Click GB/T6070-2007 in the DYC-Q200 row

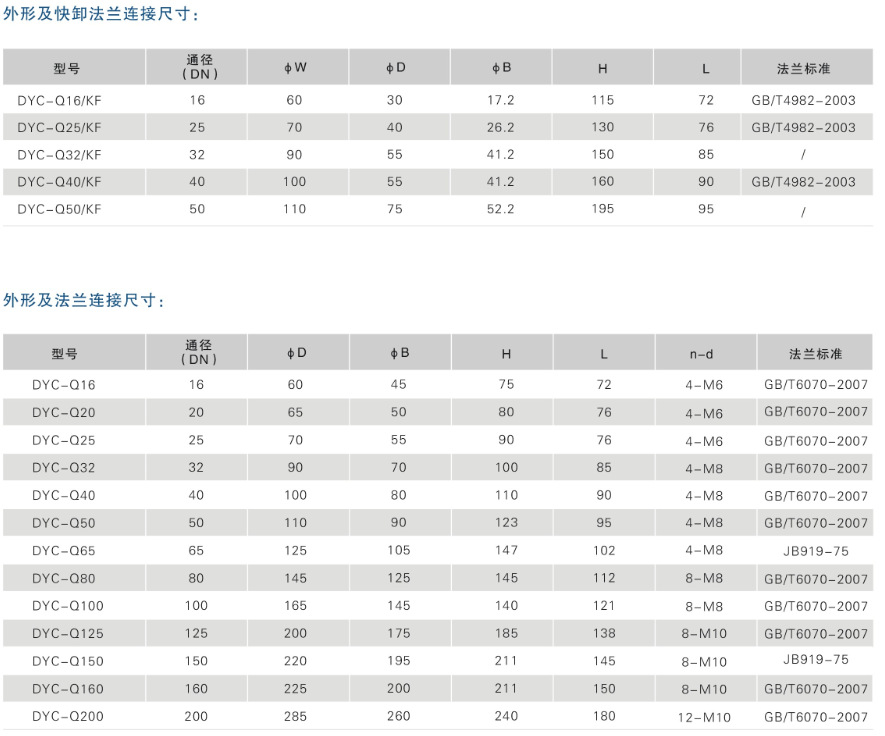coord(816,717)
